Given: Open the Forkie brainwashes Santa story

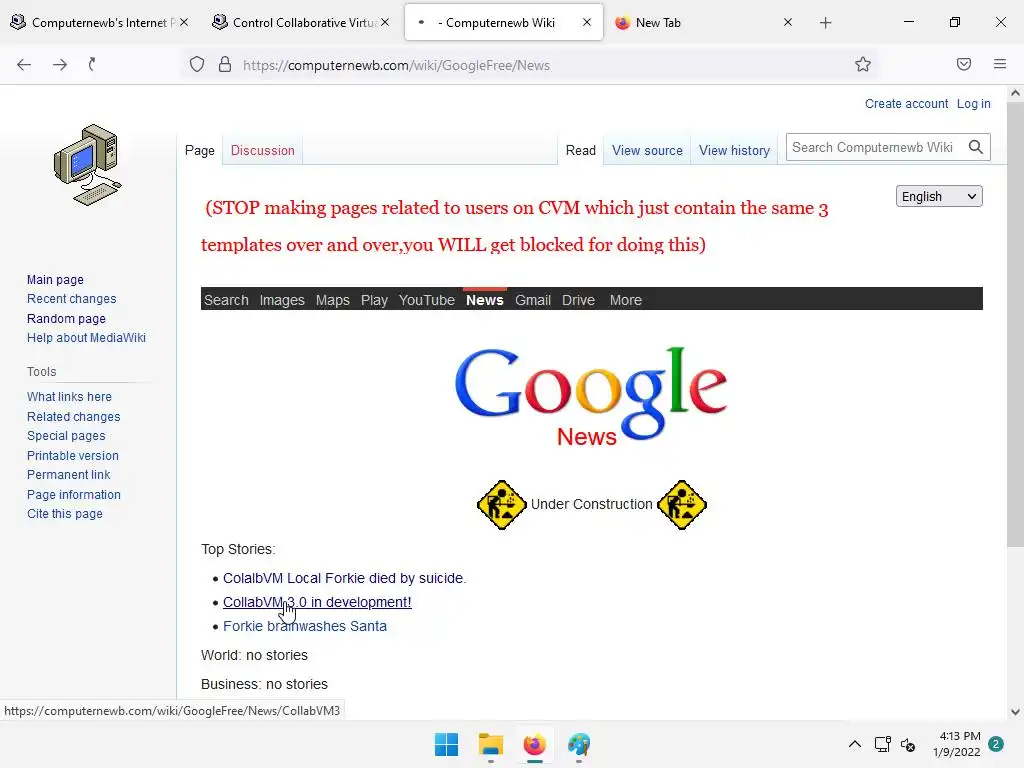Looking at the screenshot, I should click(x=305, y=626).
